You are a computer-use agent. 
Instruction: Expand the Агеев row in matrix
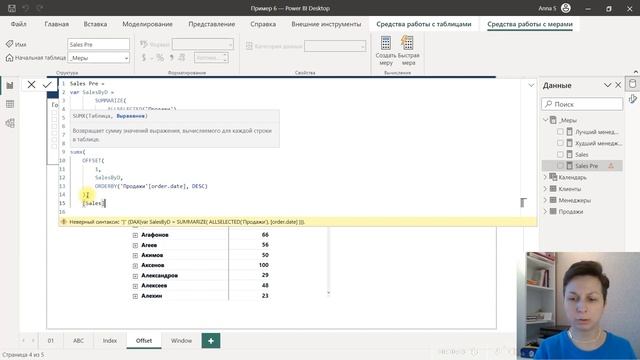(x=135, y=245)
